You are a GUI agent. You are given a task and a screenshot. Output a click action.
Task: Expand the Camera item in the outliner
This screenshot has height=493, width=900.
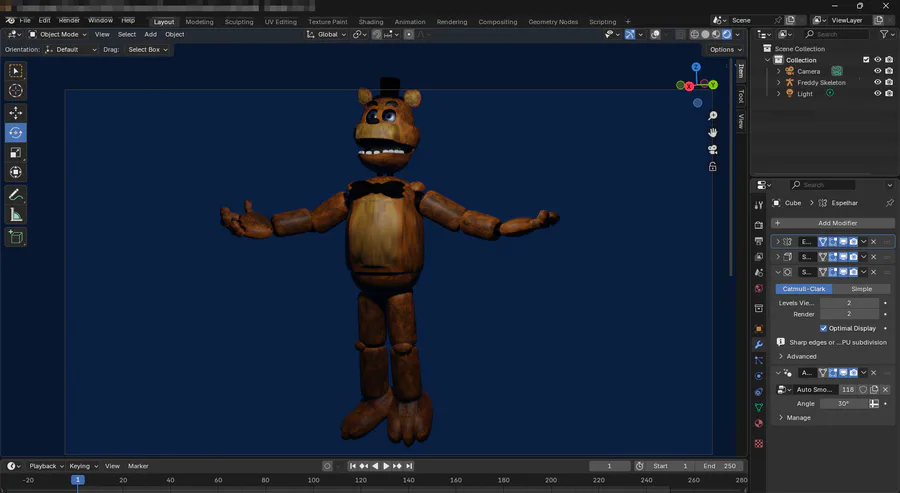[x=779, y=71]
